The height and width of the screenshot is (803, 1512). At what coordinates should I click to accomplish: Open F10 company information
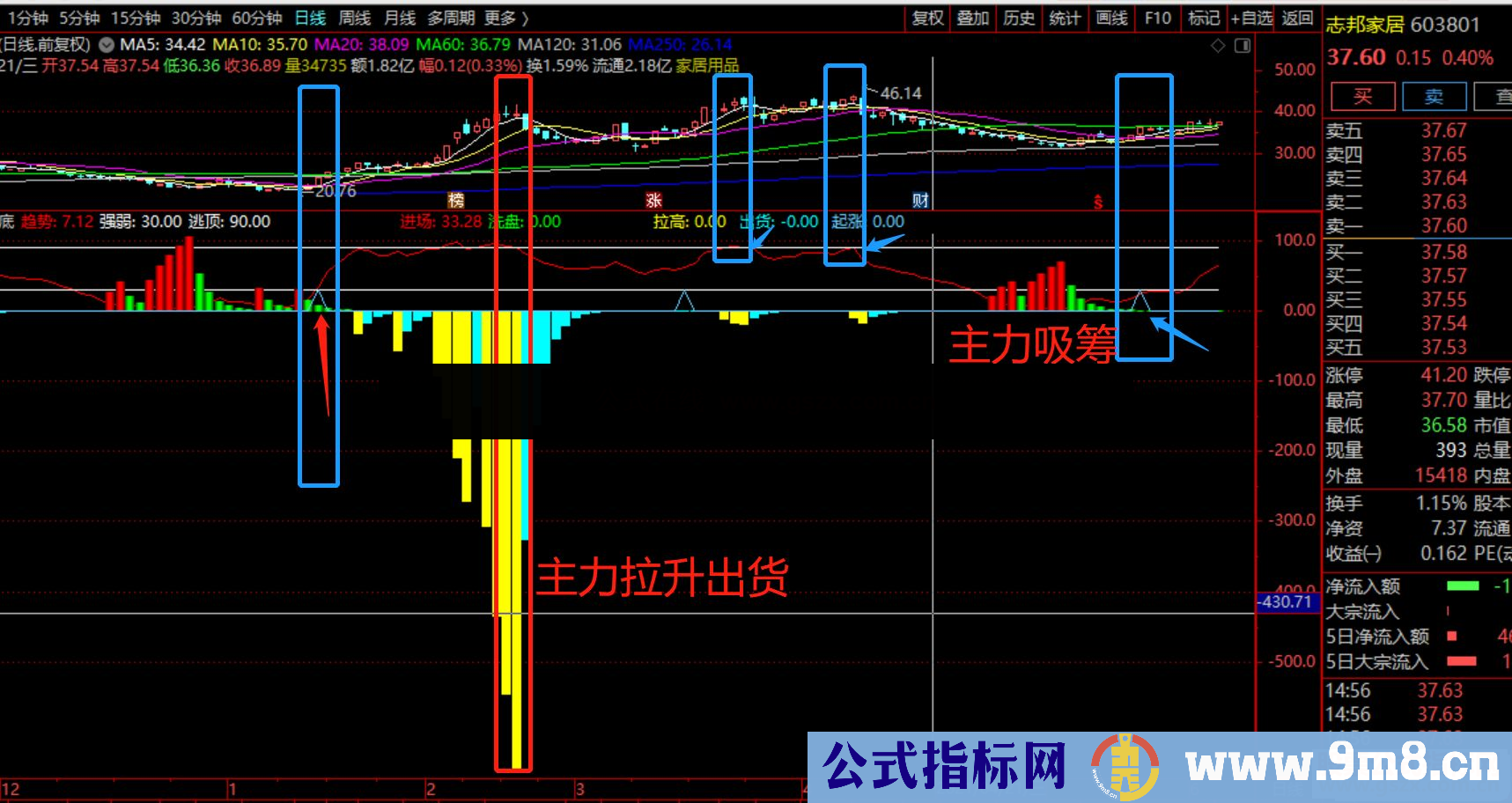click(x=1157, y=18)
